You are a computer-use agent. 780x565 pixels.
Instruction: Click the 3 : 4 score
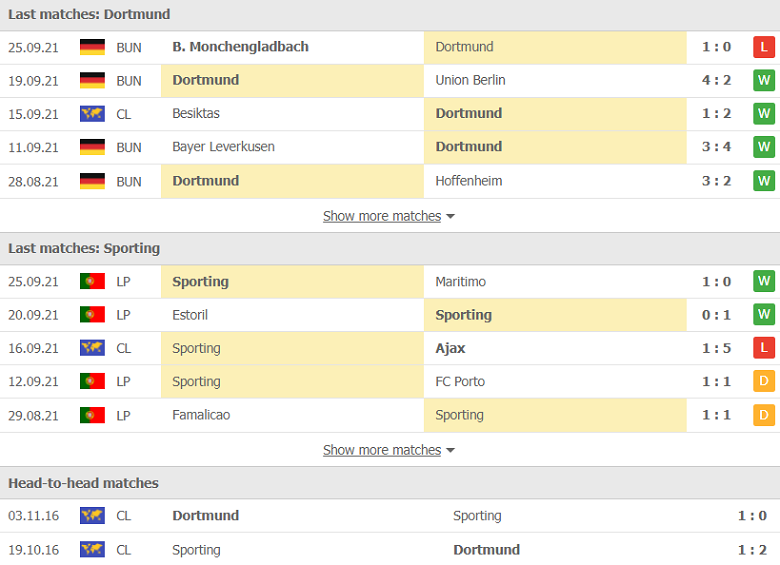[716, 147]
